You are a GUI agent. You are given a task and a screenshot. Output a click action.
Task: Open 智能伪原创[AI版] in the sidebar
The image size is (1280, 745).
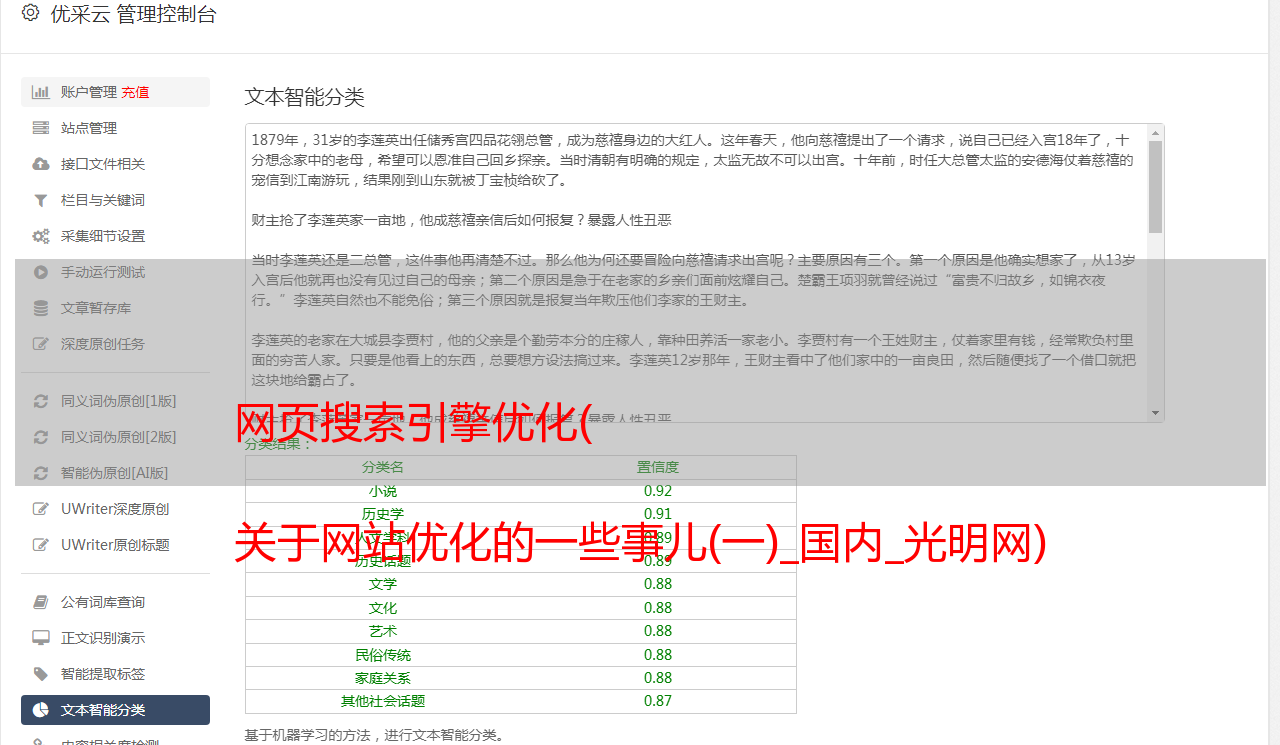coord(115,473)
